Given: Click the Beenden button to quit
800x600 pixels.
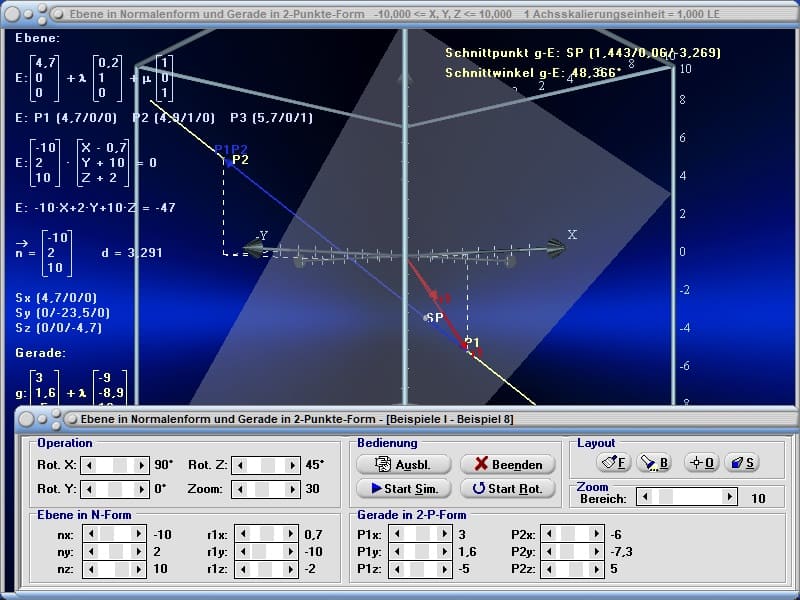Looking at the screenshot, I should [x=508, y=464].
